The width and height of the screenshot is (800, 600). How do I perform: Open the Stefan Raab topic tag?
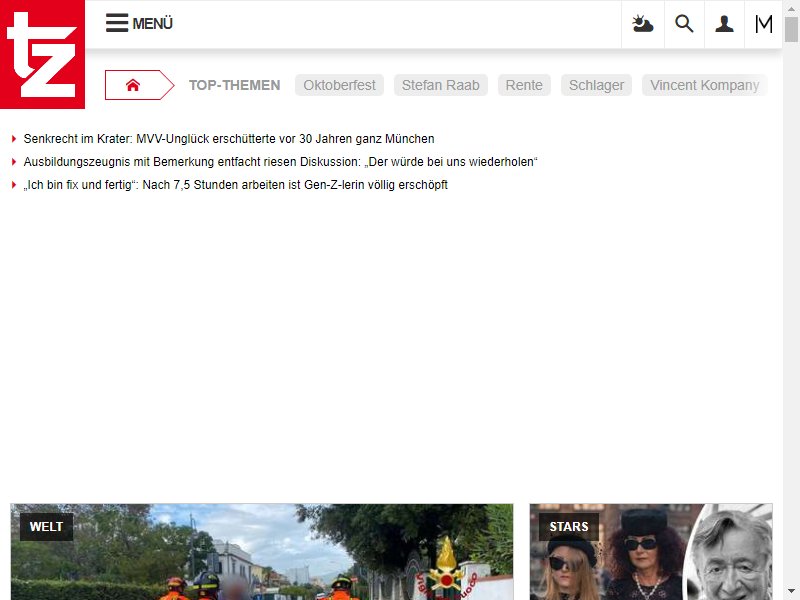pos(440,85)
